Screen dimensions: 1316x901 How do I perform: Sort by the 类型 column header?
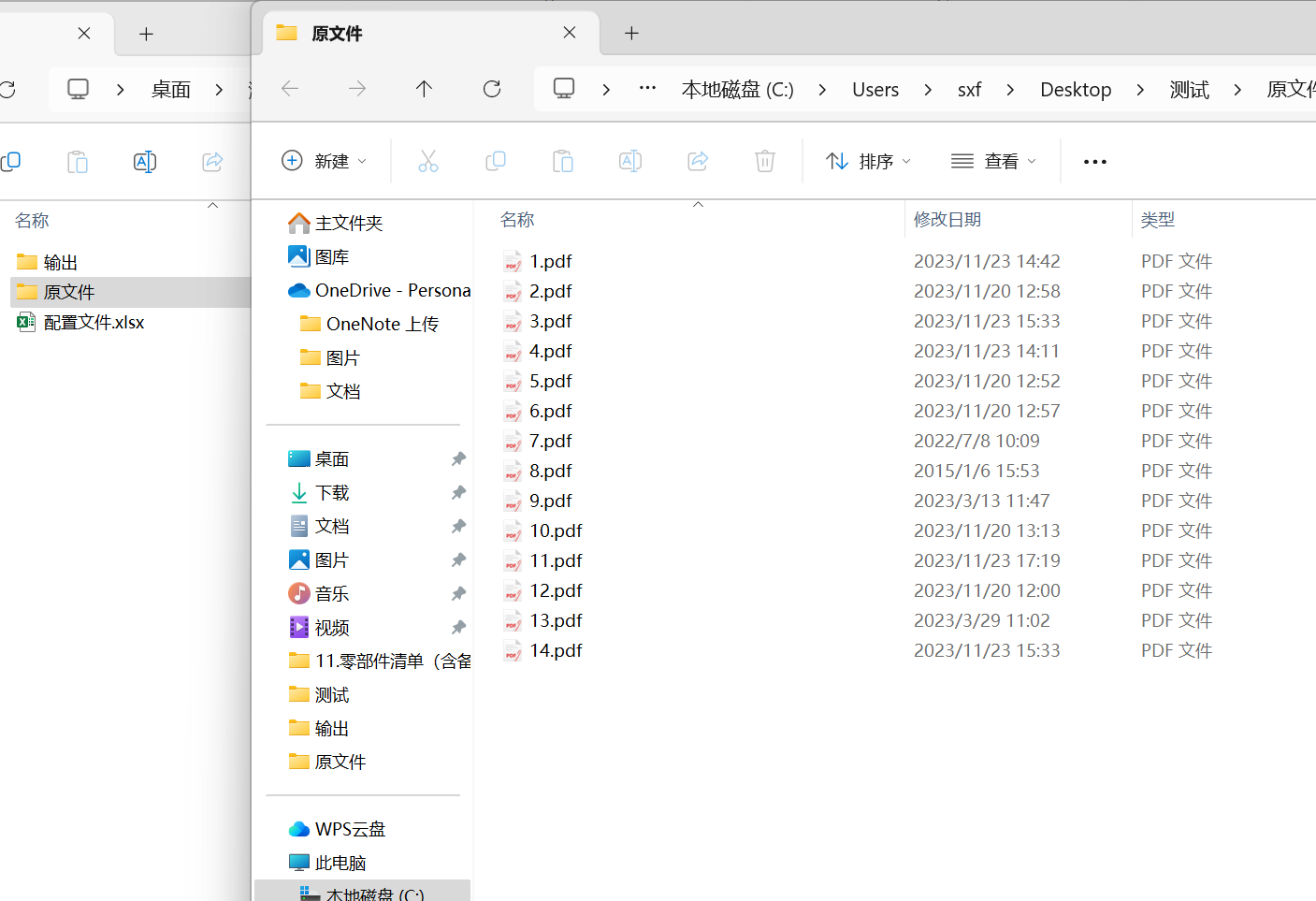click(x=1158, y=219)
